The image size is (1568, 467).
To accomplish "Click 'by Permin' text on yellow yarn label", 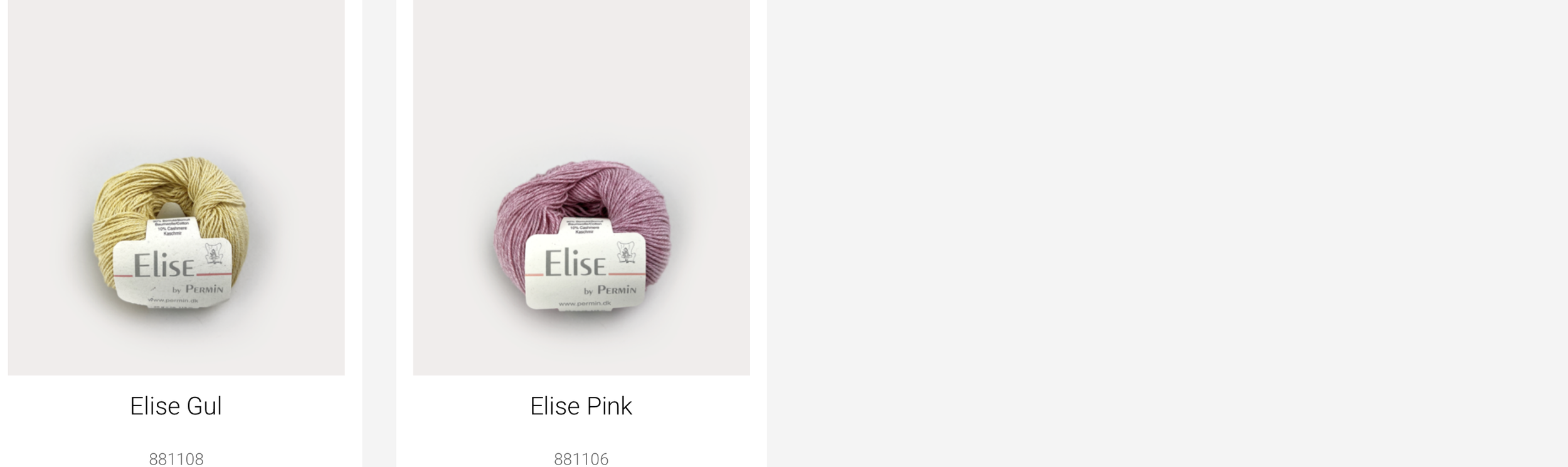I will coord(198,290).
